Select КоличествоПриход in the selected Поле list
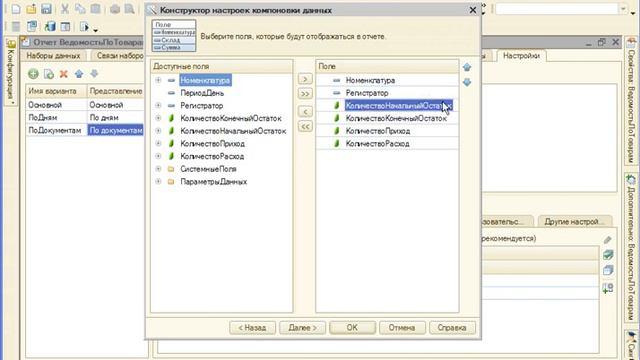The height and width of the screenshot is (360, 640). point(378,131)
